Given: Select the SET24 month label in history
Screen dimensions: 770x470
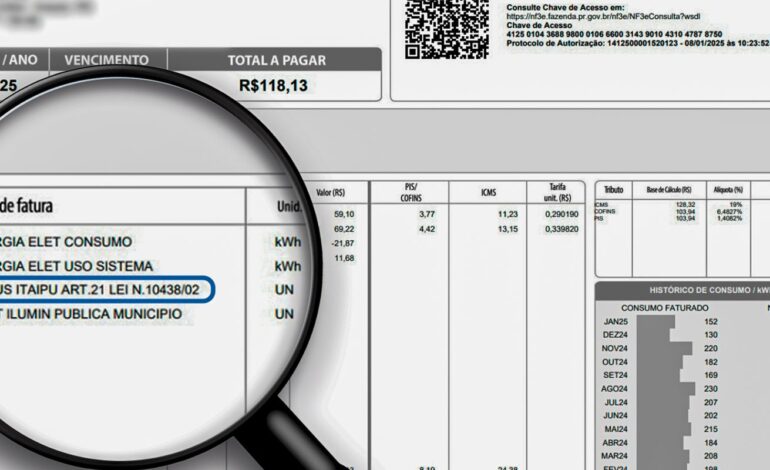Looking at the screenshot, I should click(x=615, y=375).
